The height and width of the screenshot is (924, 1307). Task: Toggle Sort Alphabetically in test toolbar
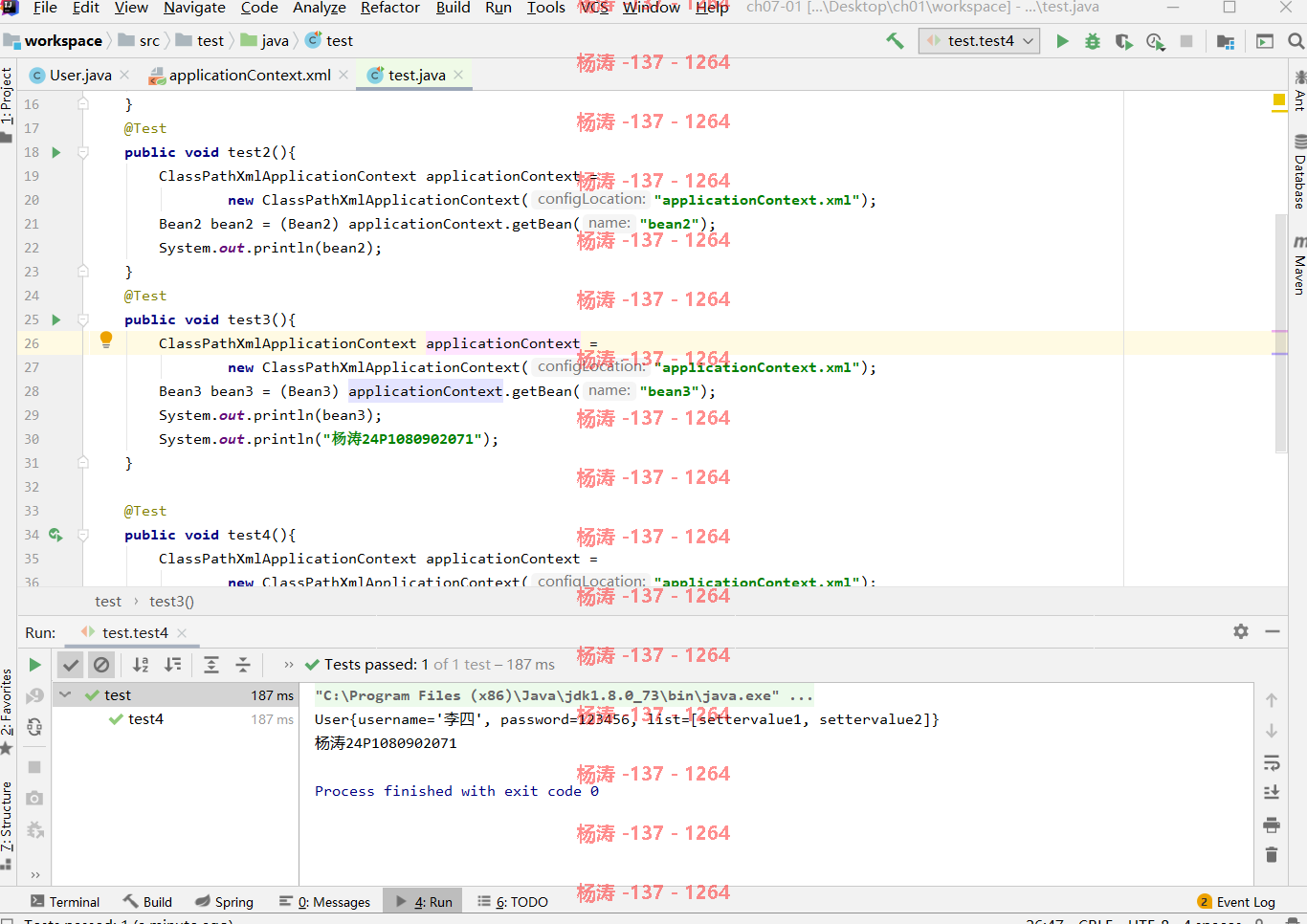141,665
